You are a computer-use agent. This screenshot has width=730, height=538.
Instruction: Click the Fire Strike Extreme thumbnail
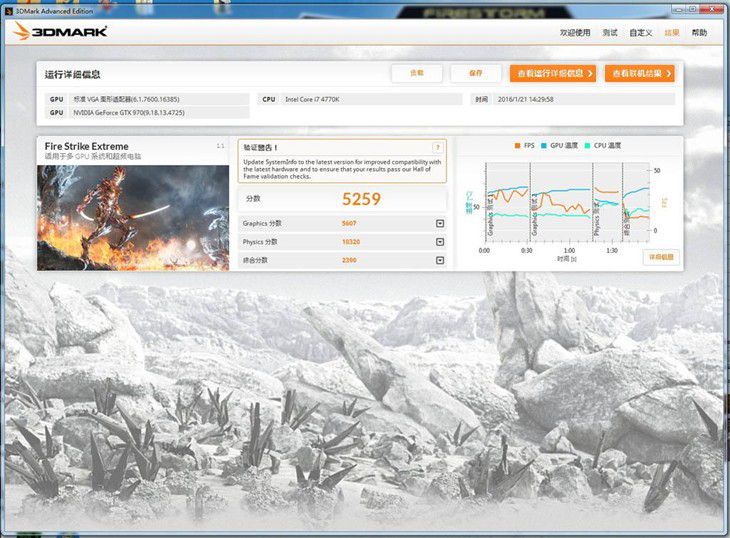click(133, 218)
